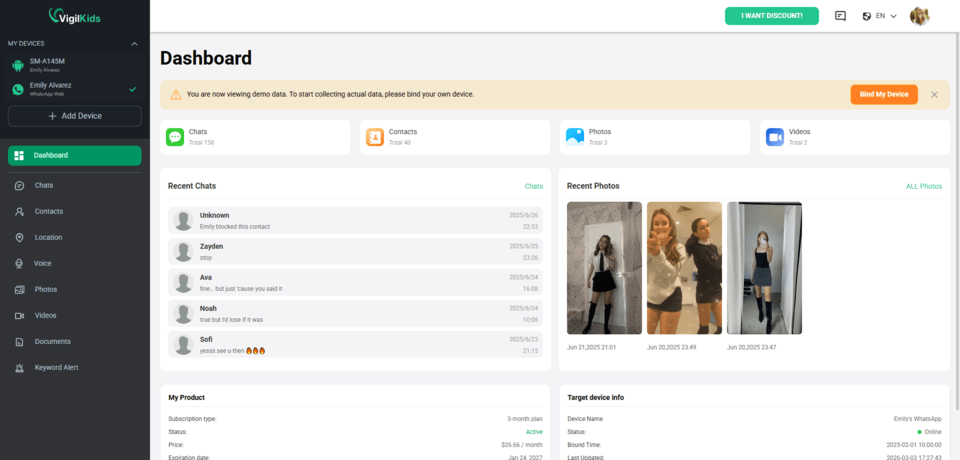Click the green Chats summary icon

[x=175, y=137]
